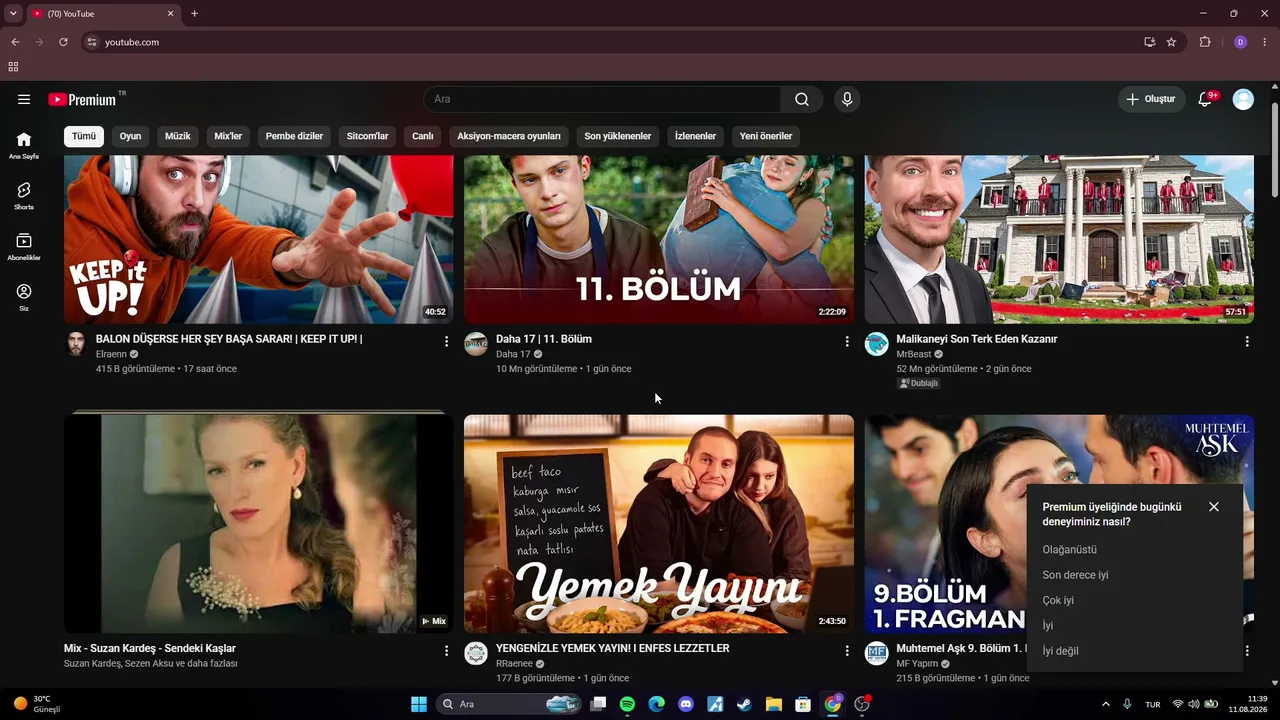Select the Oyun filter chip
Image resolution: width=1280 pixels, height=720 pixels.
(x=131, y=136)
